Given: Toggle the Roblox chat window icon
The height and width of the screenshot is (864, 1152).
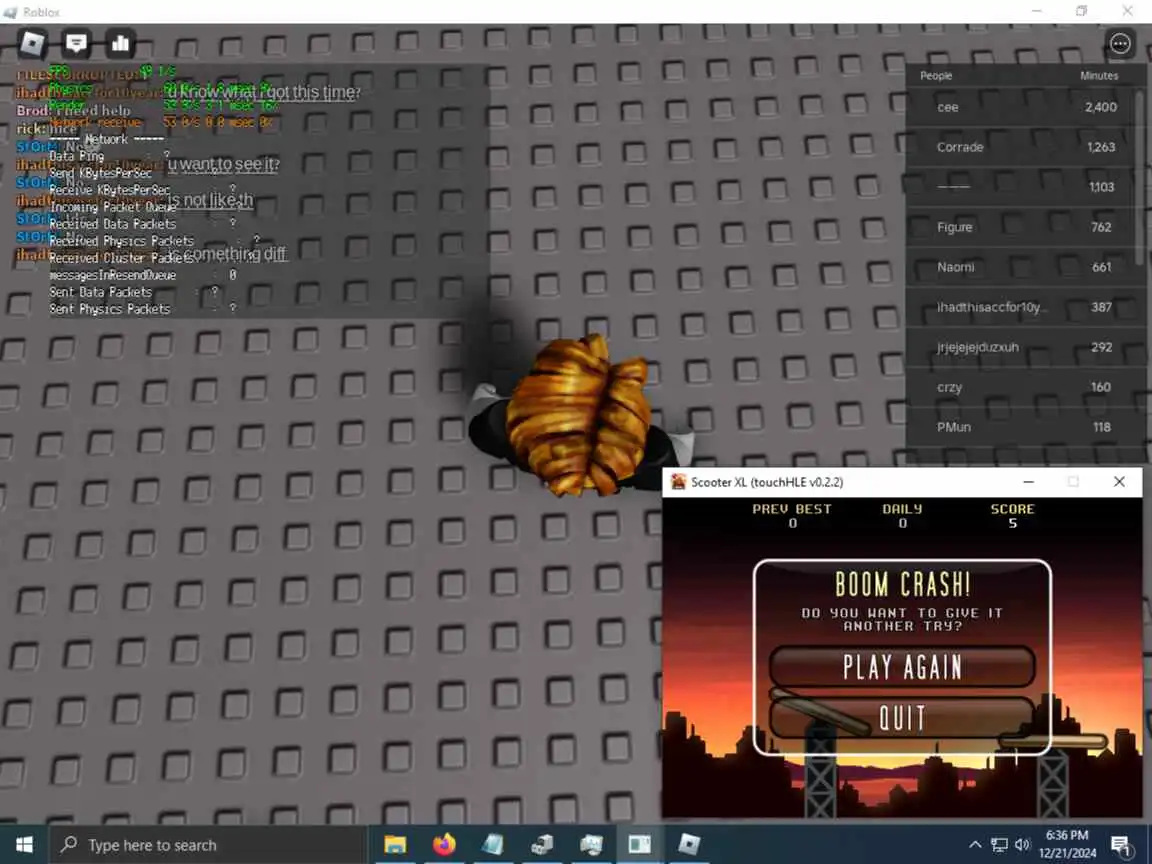Looking at the screenshot, I should point(76,43).
